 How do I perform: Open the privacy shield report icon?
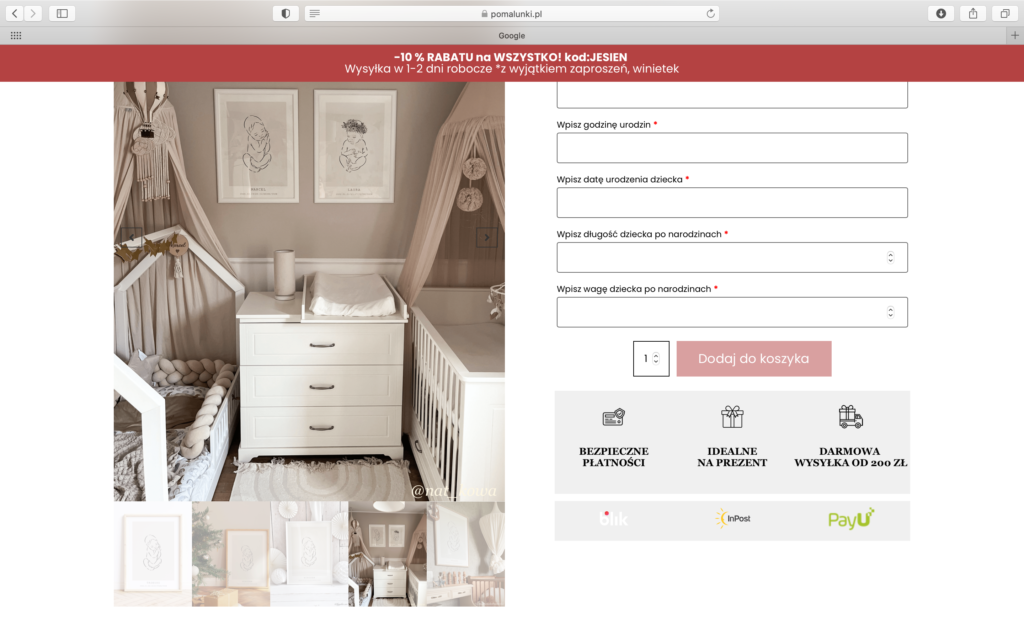click(x=285, y=13)
